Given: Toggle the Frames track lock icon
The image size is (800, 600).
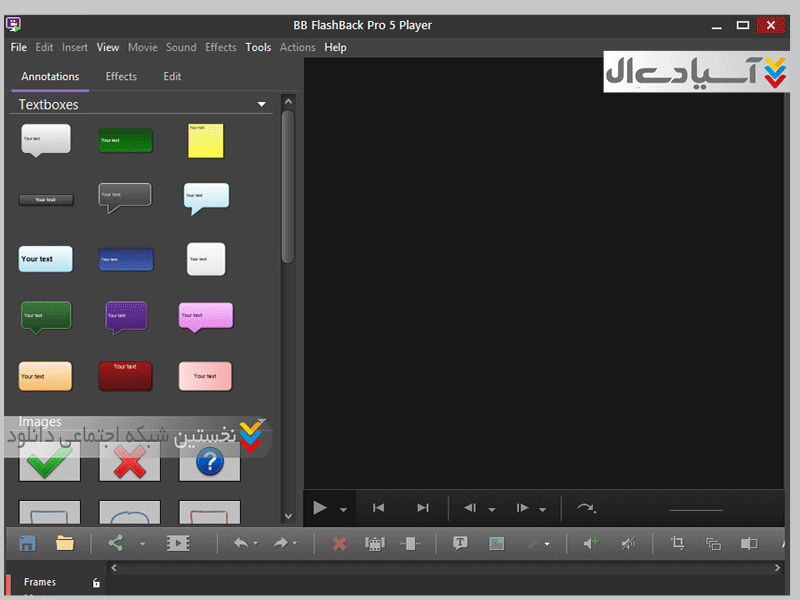Looking at the screenshot, I should pos(96,582).
